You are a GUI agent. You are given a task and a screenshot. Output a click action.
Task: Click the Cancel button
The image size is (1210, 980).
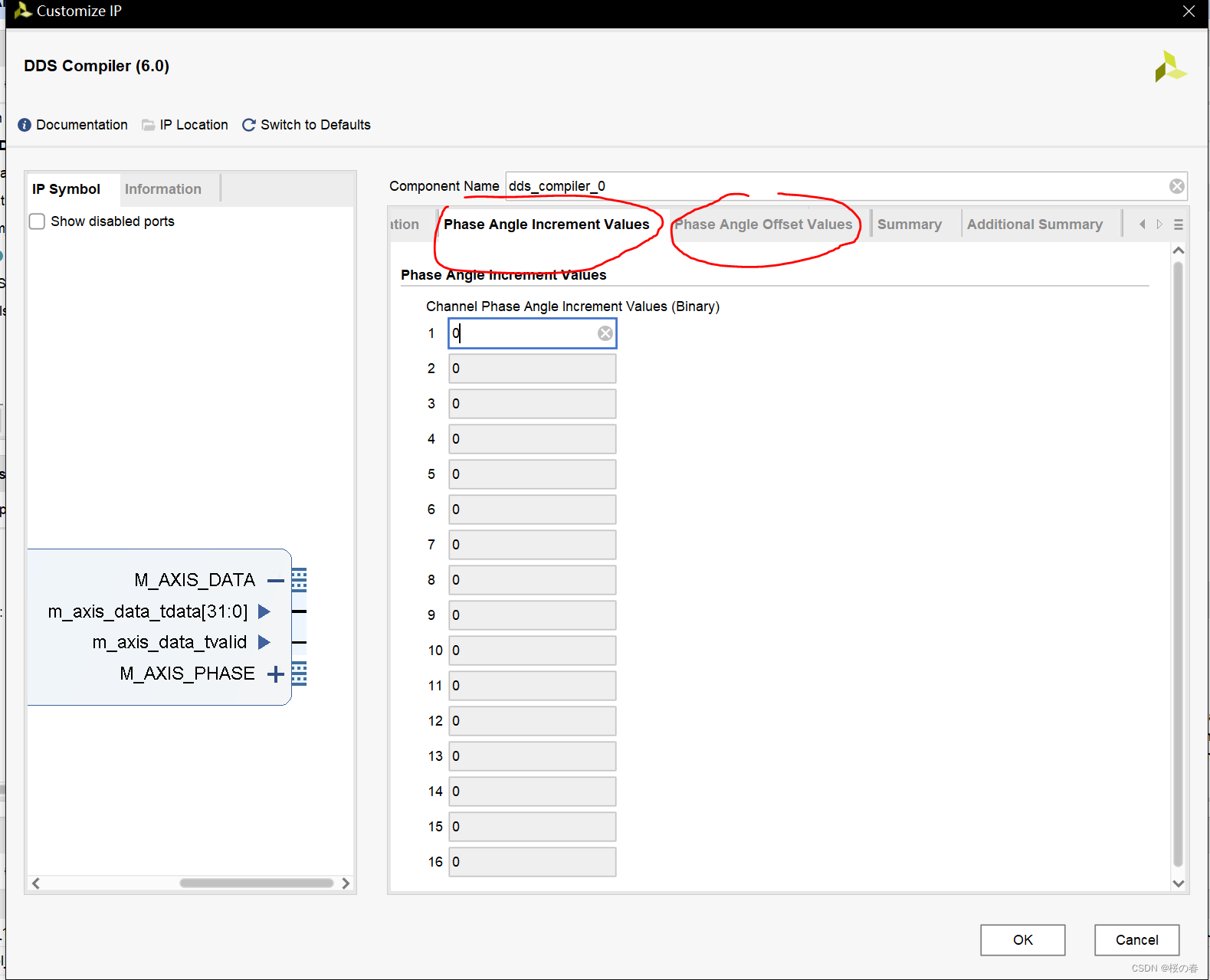click(1137, 940)
